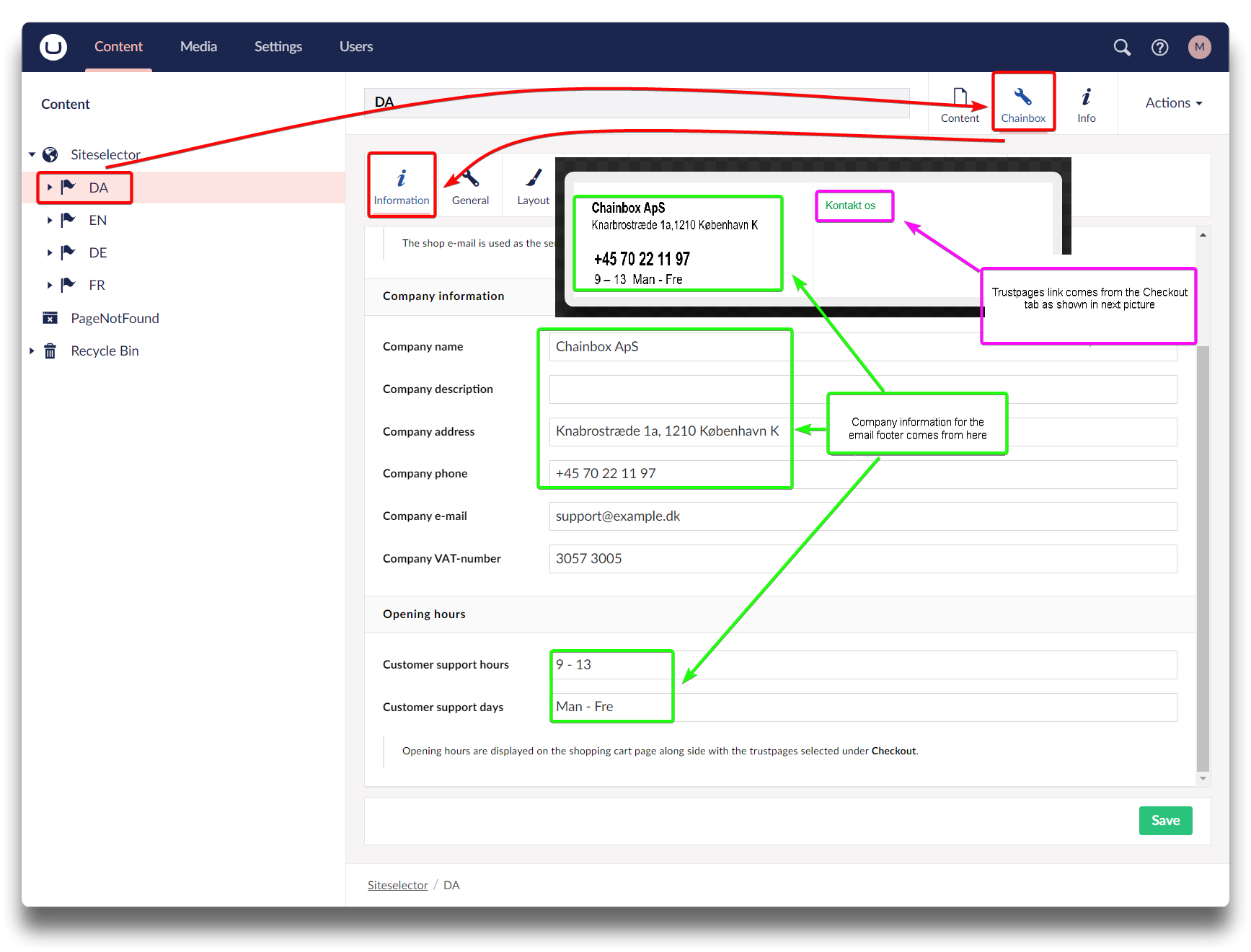Expand the DE tree node
1251x952 pixels.
tap(50, 252)
